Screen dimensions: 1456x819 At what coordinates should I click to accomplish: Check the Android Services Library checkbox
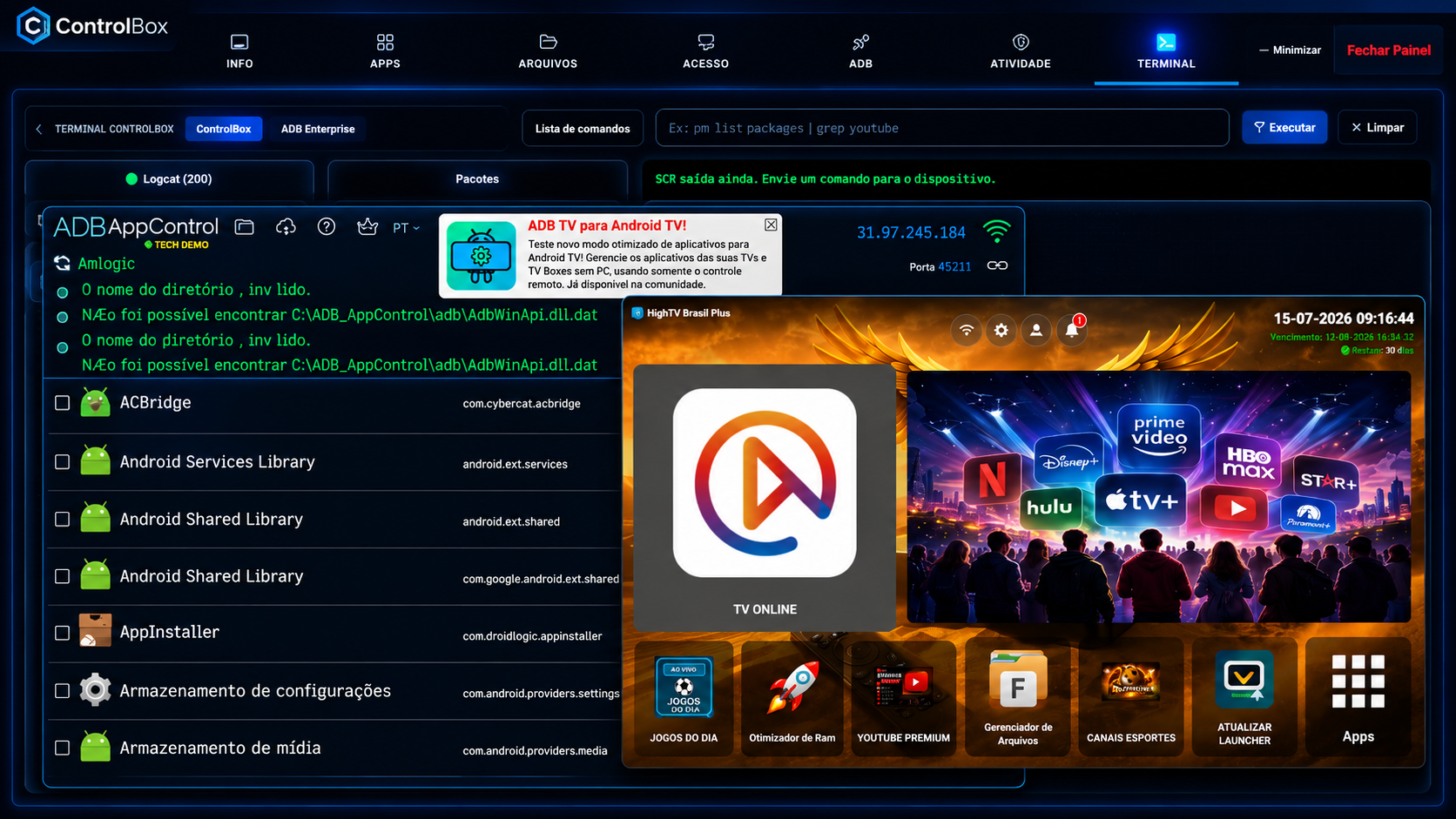point(62,462)
